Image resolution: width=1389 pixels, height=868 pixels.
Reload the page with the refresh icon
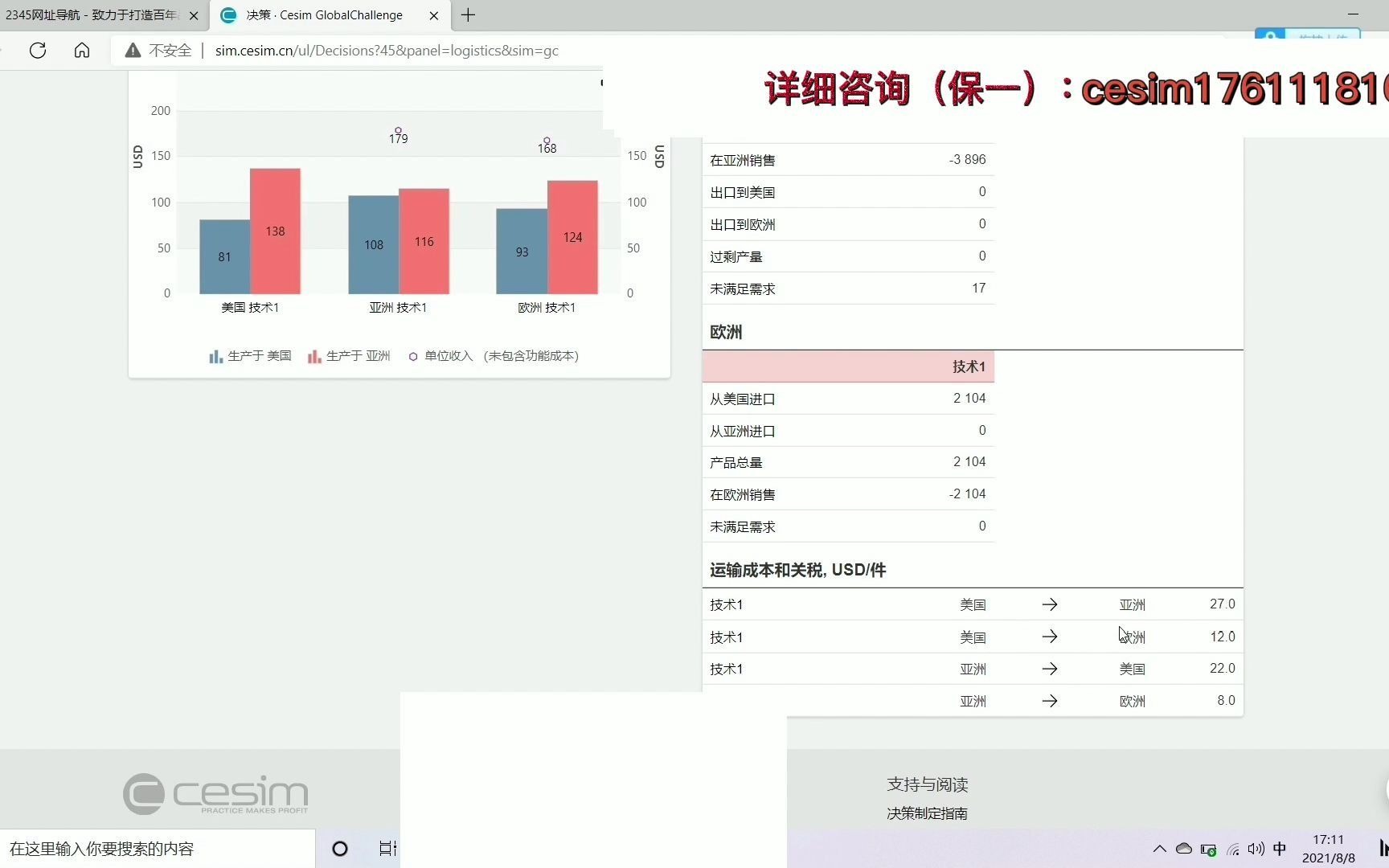click(x=38, y=51)
